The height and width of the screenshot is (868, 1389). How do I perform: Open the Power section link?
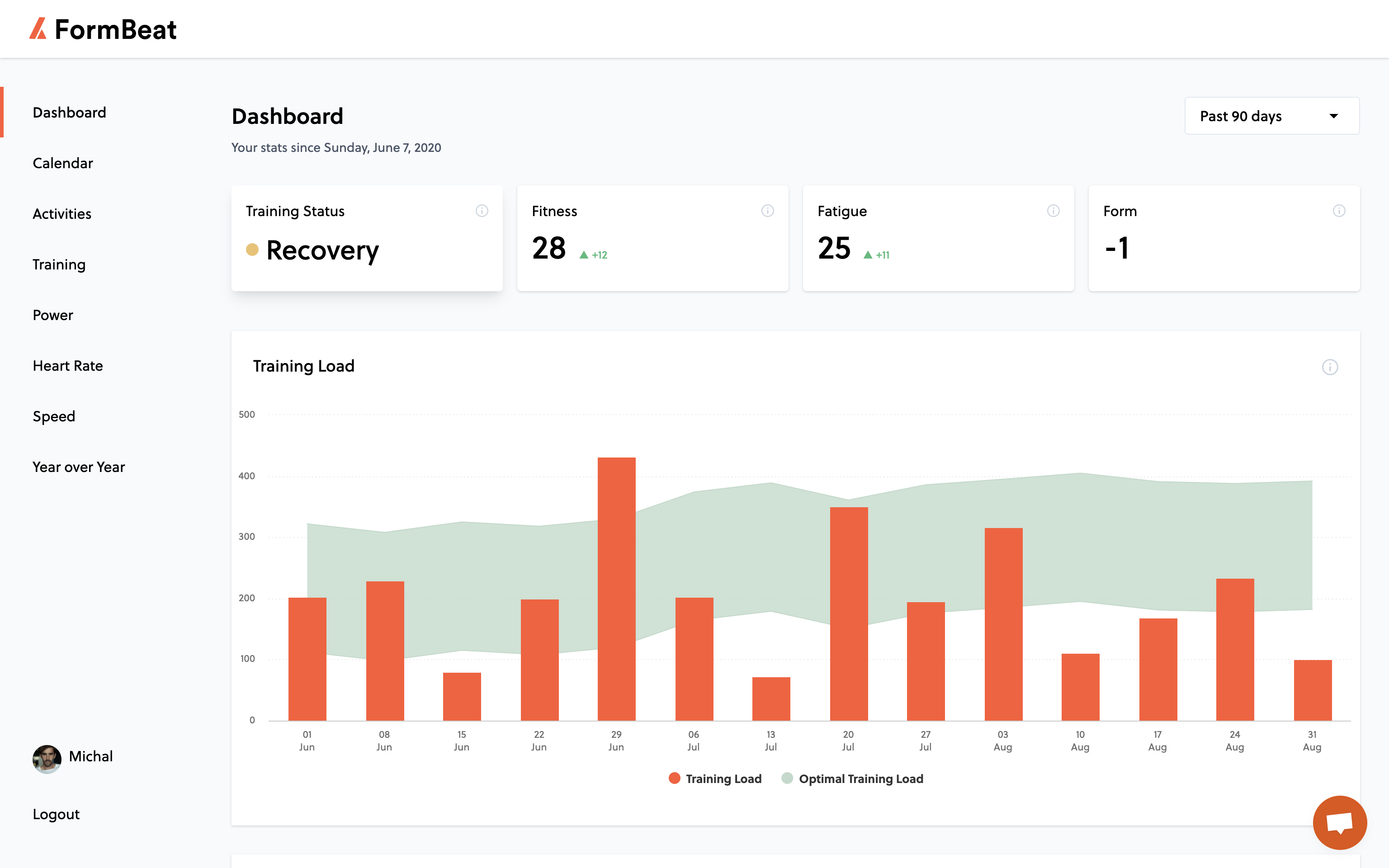point(53,315)
